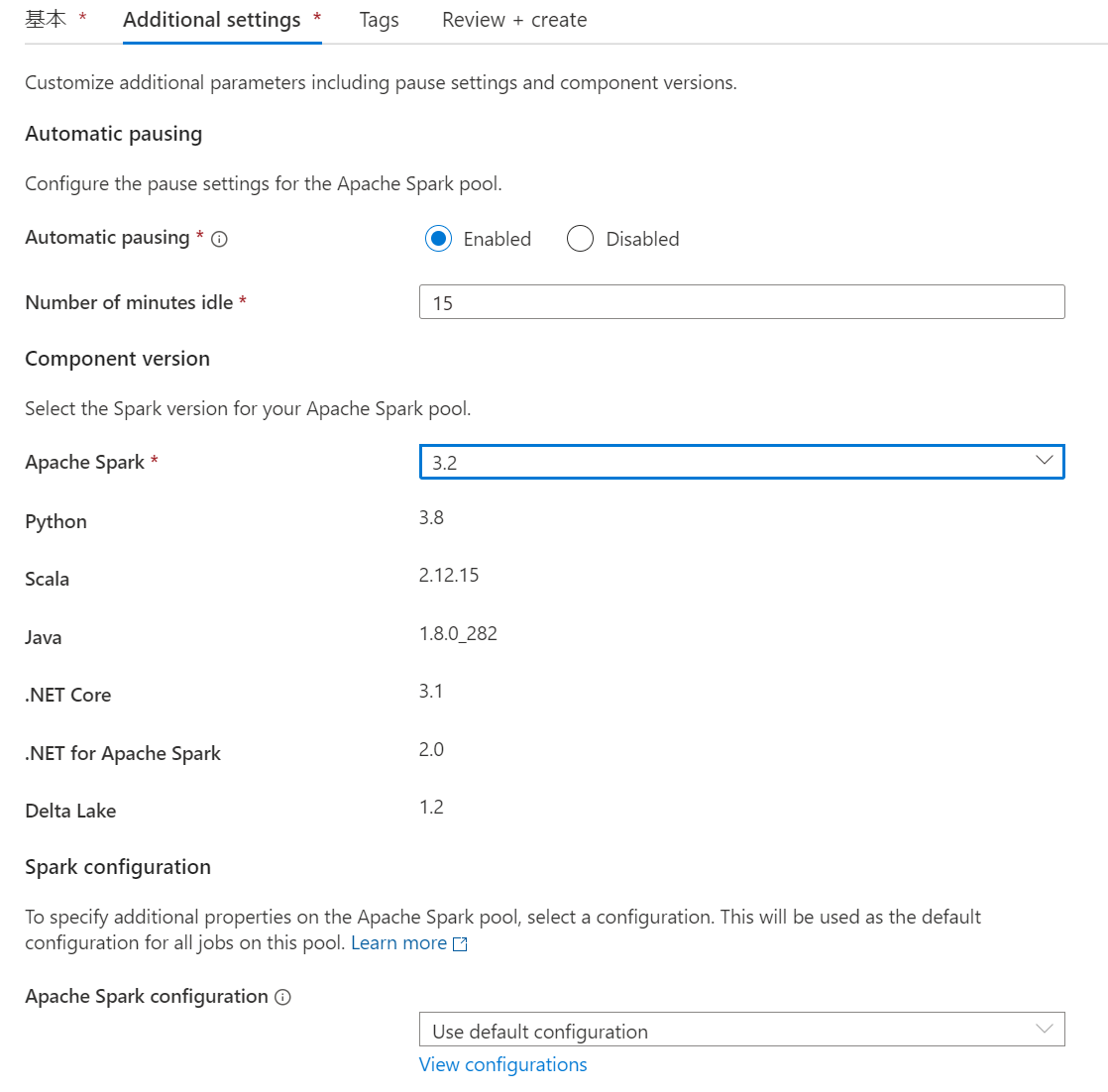This screenshot has width=1108, height=1092.
Task: Click the Number of minutes idle field
Action: [741, 302]
